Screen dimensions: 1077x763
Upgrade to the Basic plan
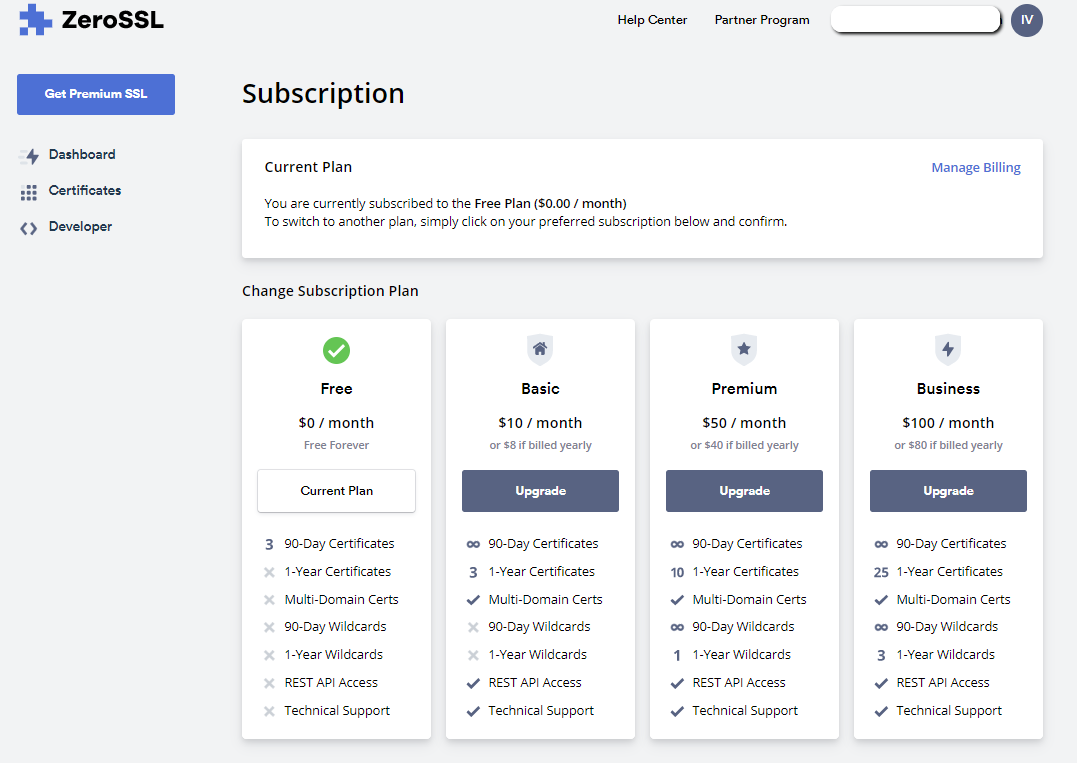(x=541, y=491)
